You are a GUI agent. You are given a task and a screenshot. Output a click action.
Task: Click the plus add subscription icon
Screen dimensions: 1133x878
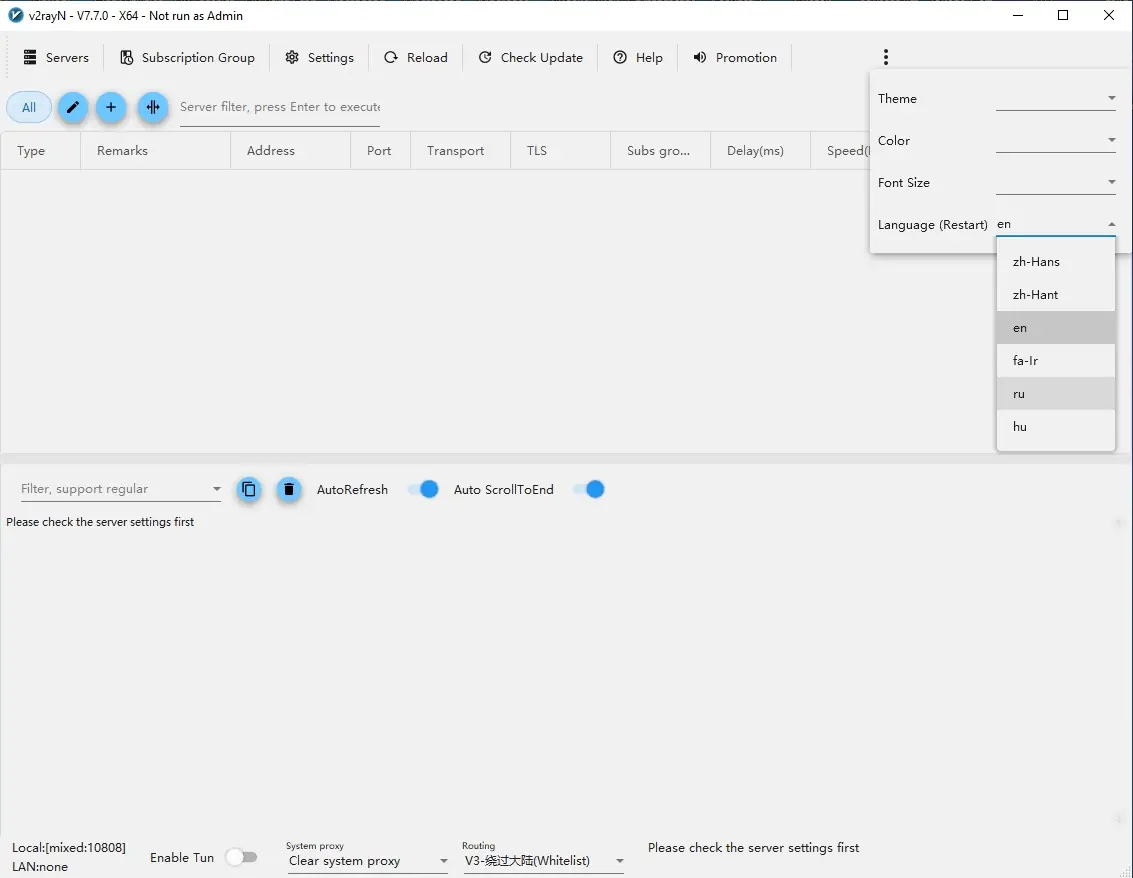tap(111, 107)
